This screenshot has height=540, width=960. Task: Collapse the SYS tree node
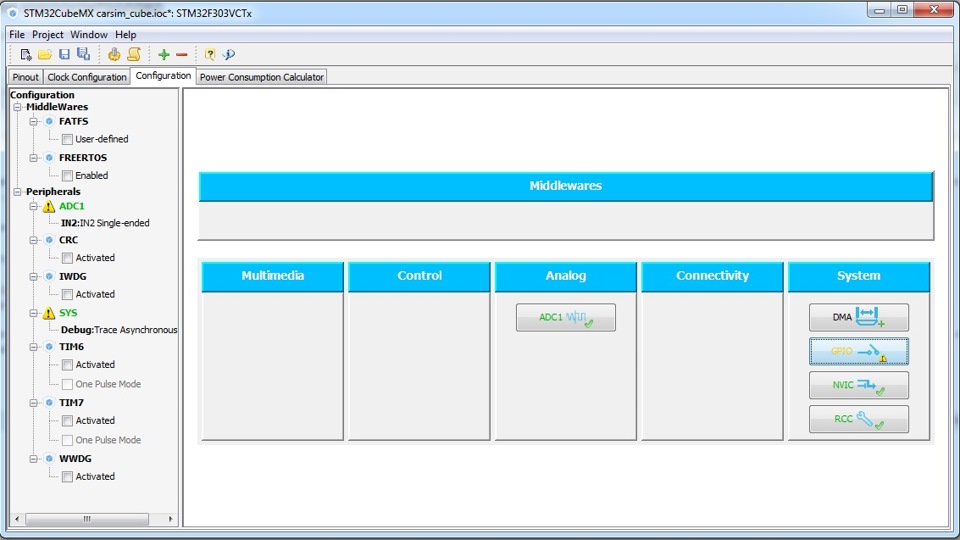click(34, 313)
